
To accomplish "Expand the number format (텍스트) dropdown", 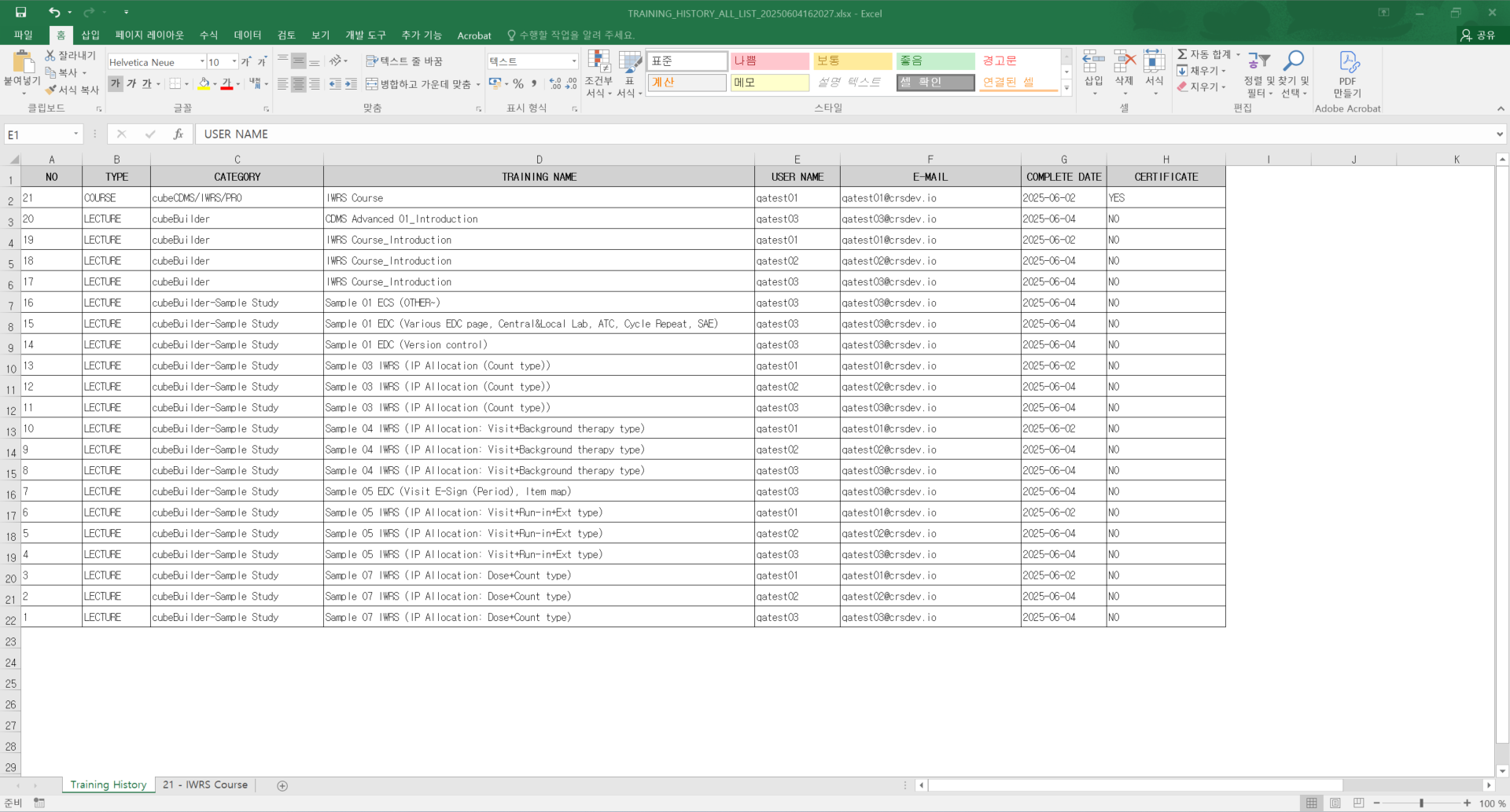I will pyautogui.click(x=573, y=61).
